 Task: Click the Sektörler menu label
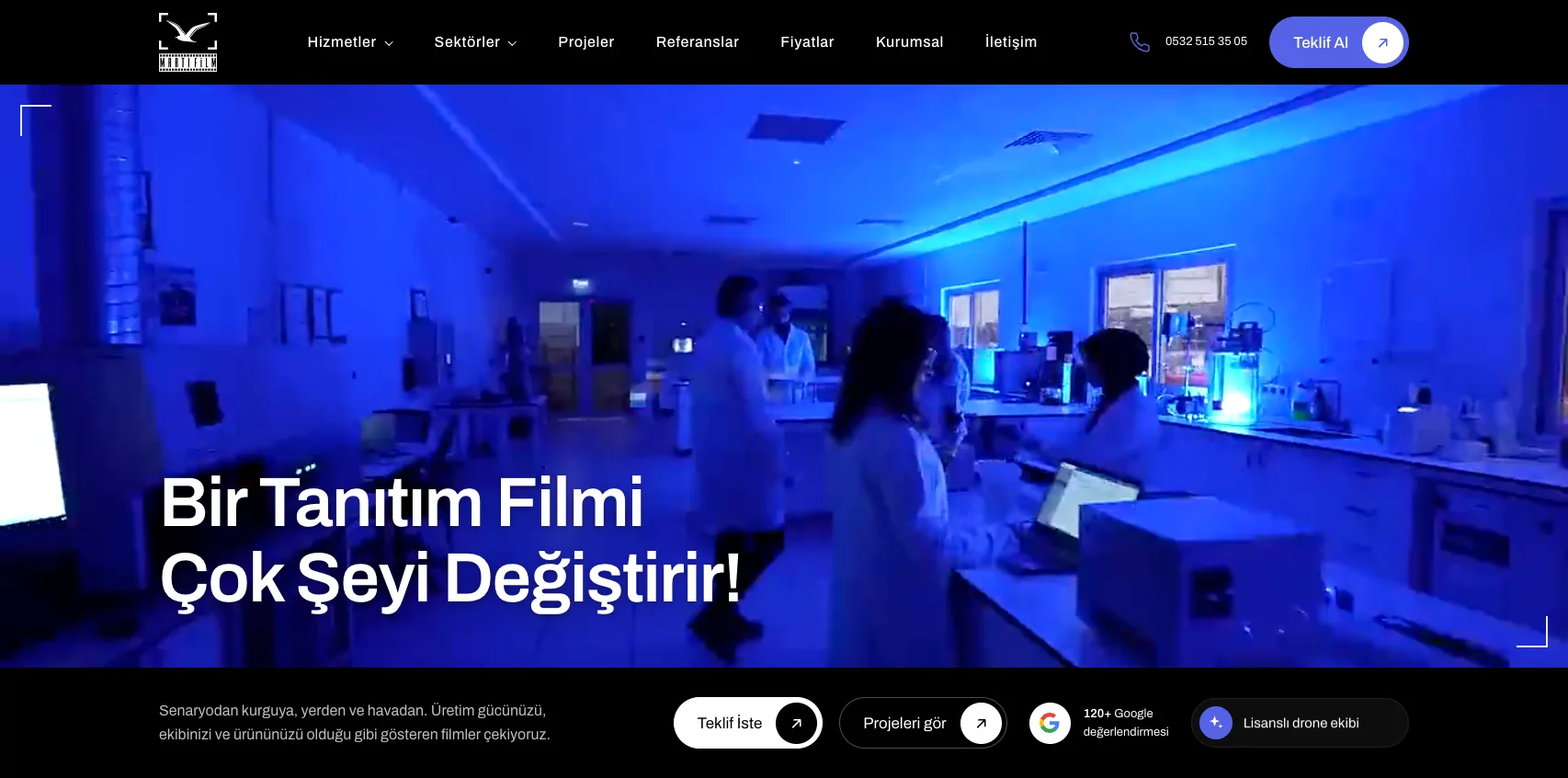coord(467,42)
